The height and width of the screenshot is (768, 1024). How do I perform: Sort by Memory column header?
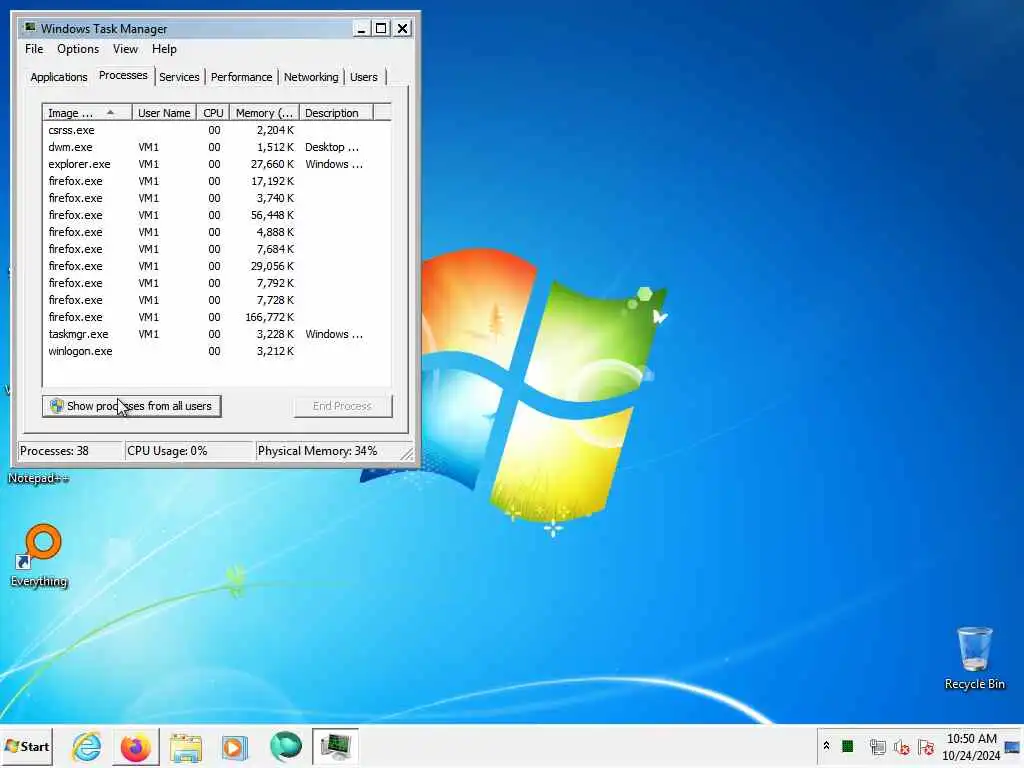[x=264, y=113]
